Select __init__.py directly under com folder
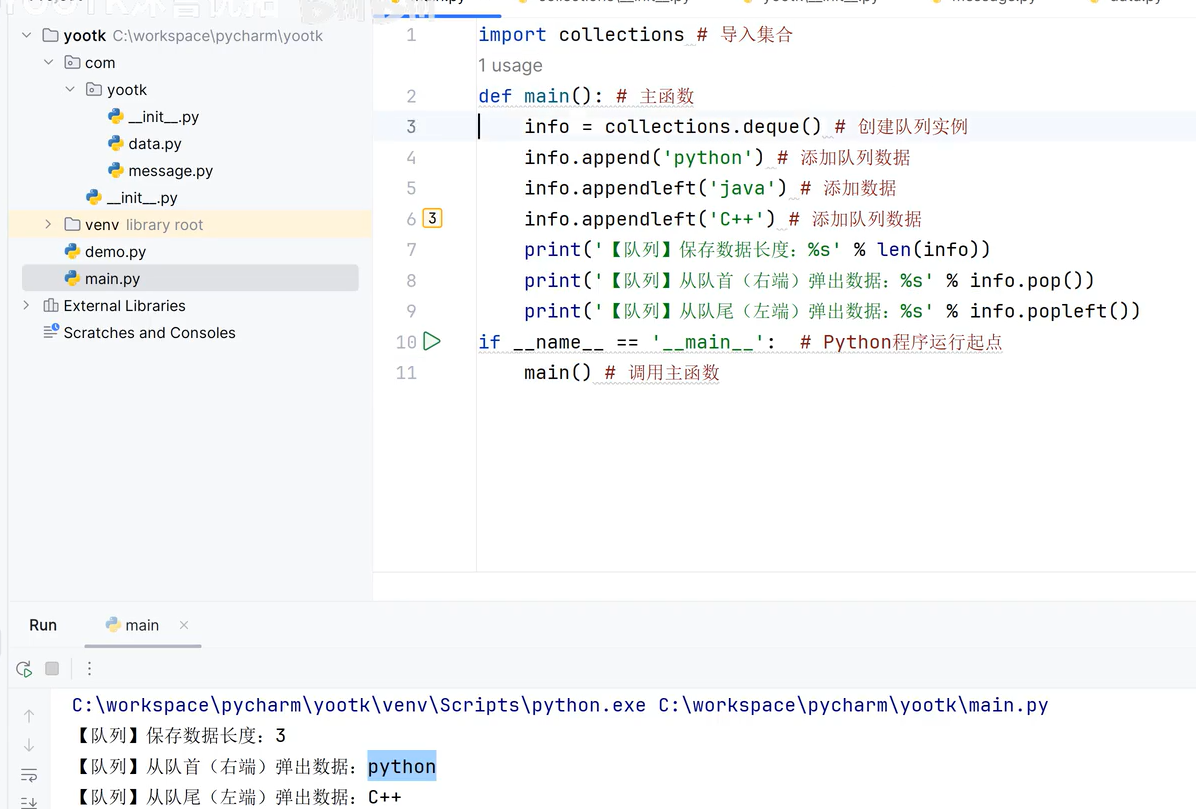This screenshot has height=809, width=1196. [142, 197]
